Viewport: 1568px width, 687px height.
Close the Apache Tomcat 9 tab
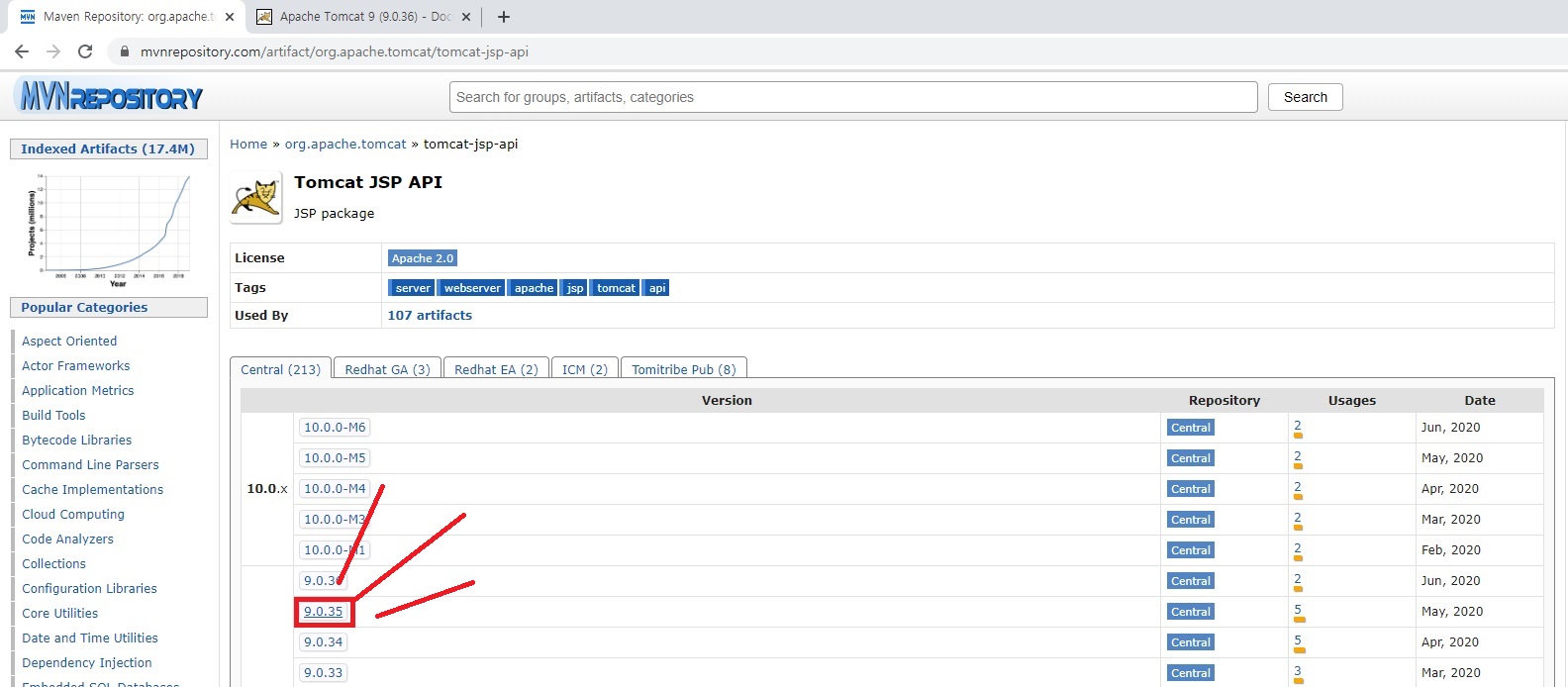pos(468,17)
